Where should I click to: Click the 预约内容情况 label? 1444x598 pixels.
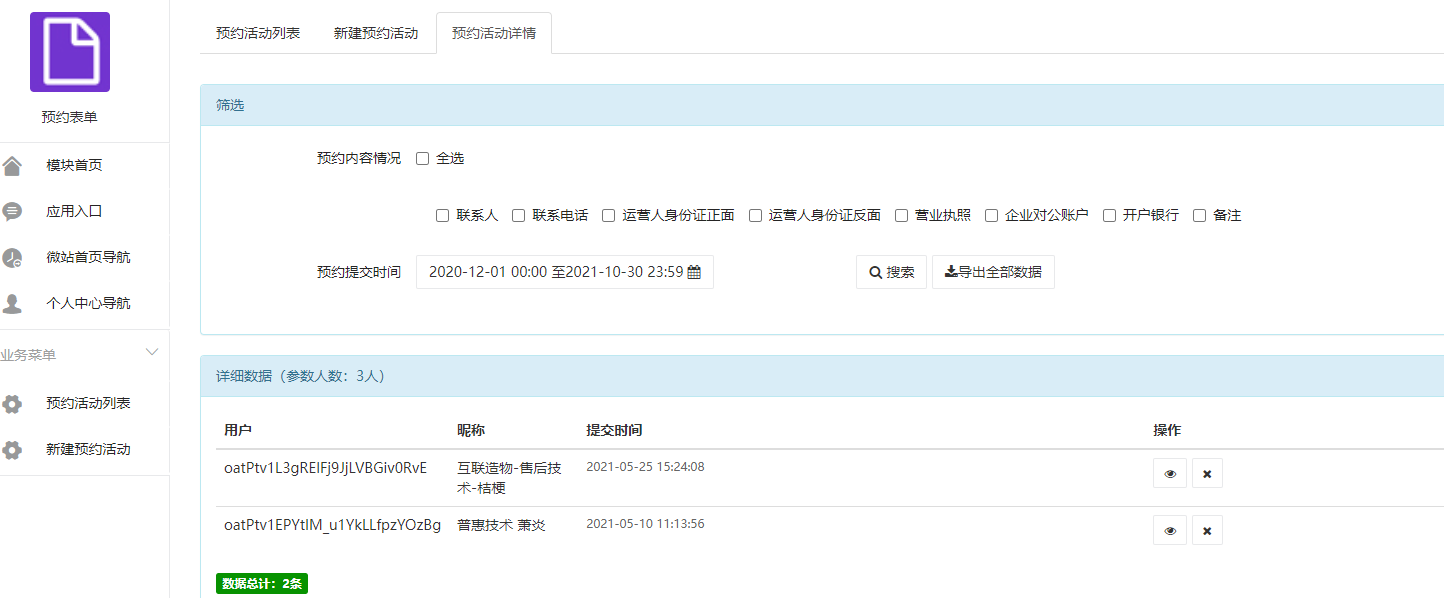(359, 158)
